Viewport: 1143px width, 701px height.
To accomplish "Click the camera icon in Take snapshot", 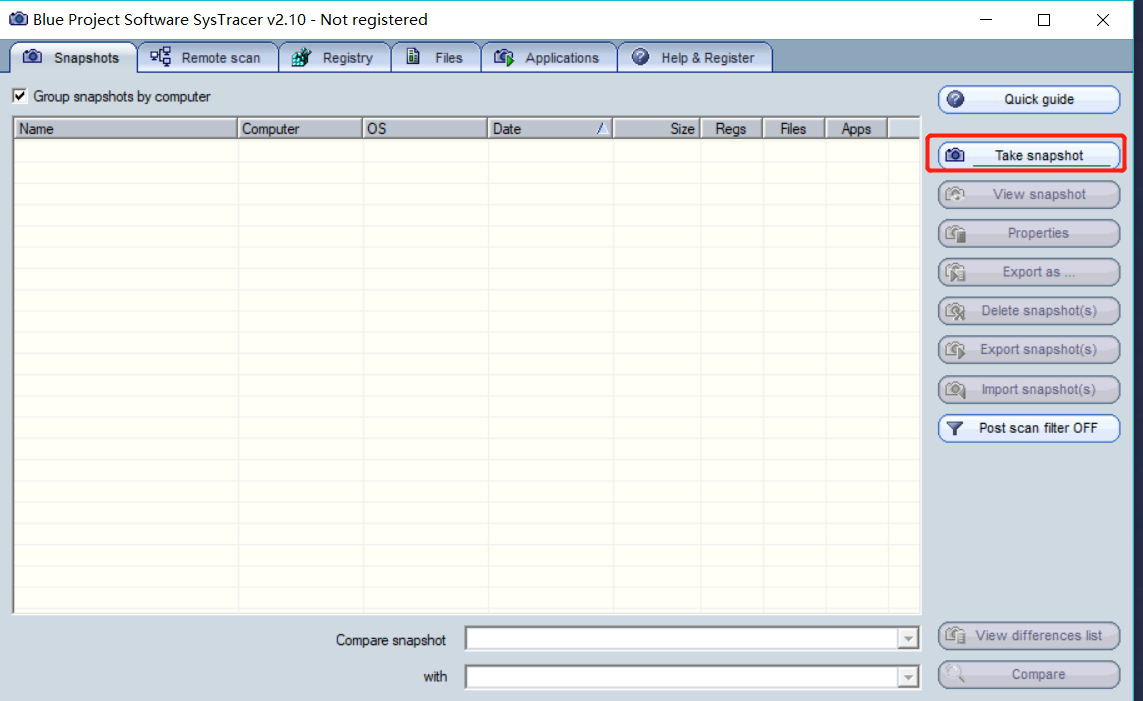I will click(955, 154).
